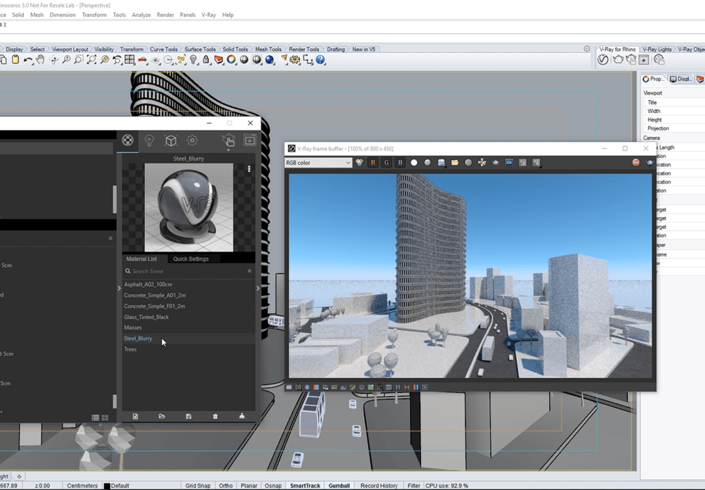Click the color wheel object properties icon
Viewport: 705px width, 490px height.
coord(231,60)
